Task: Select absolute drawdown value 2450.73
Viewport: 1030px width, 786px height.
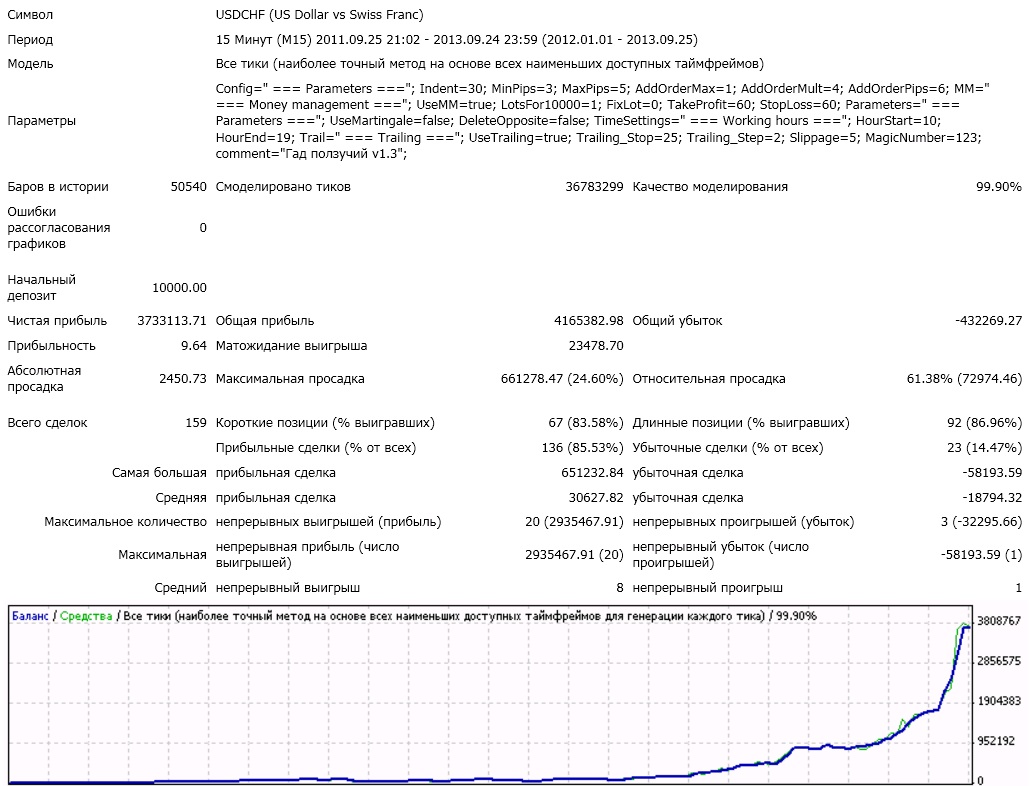Action: pyautogui.click(x=183, y=378)
